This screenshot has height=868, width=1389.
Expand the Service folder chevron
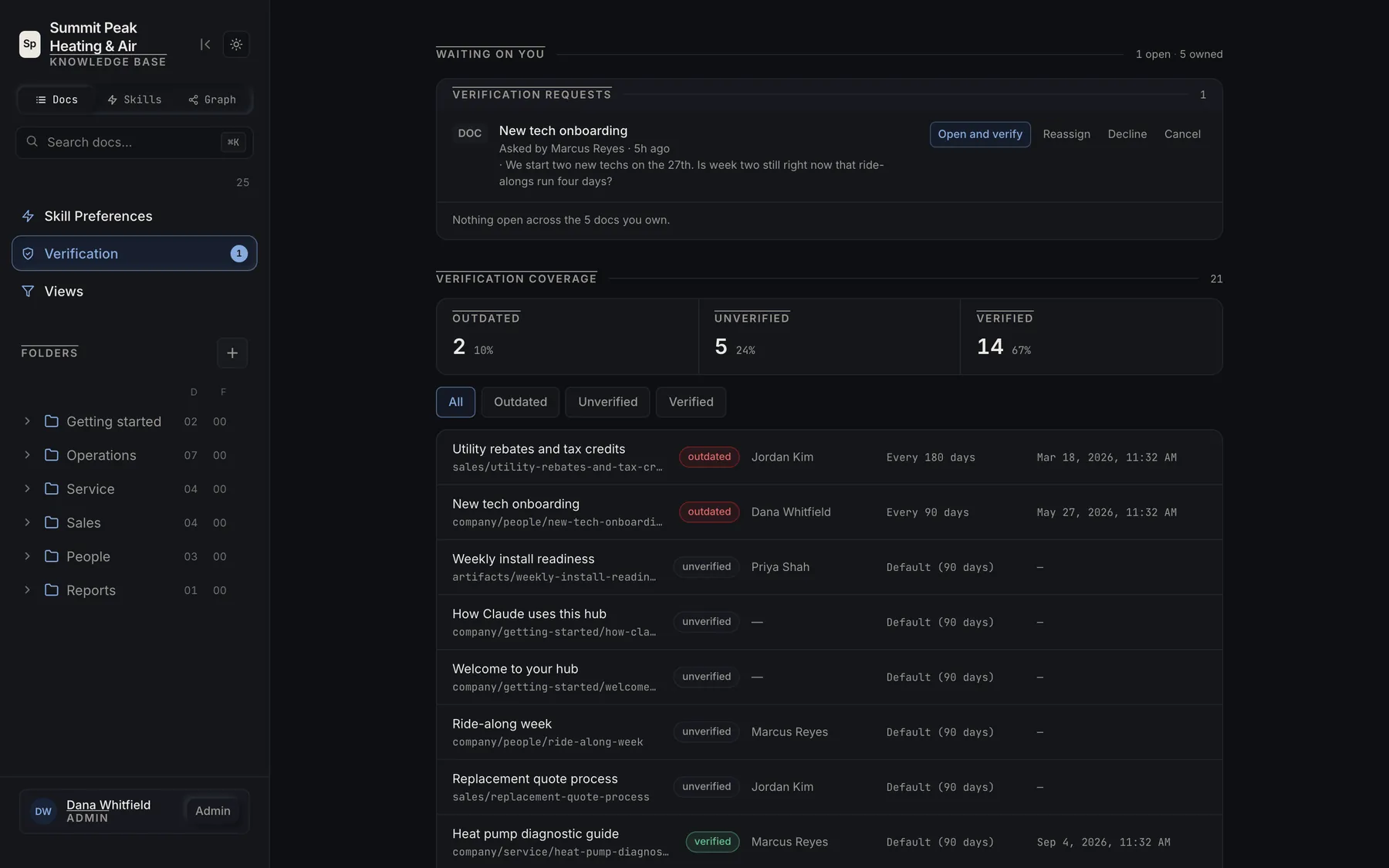coord(27,488)
